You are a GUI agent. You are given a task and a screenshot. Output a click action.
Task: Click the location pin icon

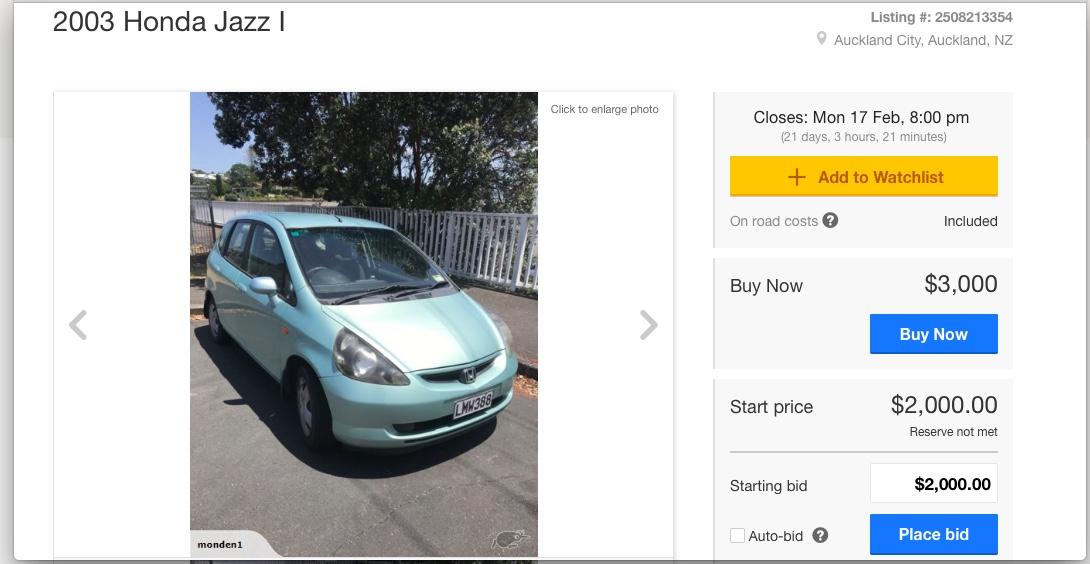tap(822, 39)
